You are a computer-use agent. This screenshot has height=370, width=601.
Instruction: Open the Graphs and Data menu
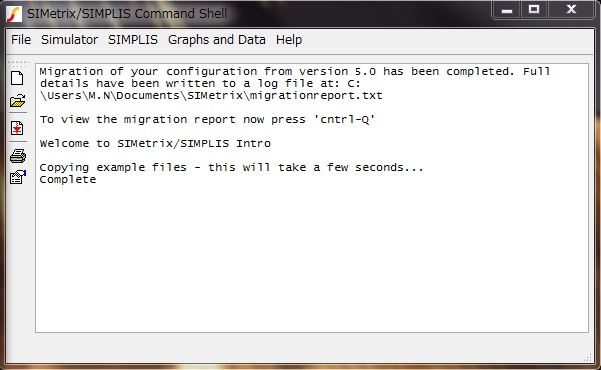[217, 39]
